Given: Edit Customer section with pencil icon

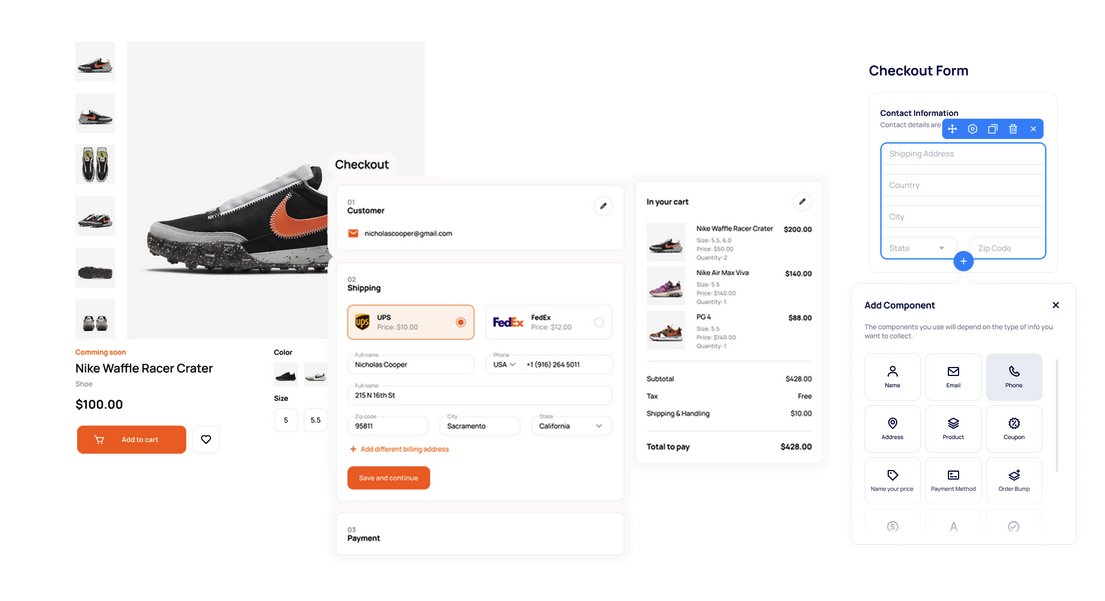Looking at the screenshot, I should tap(603, 206).
